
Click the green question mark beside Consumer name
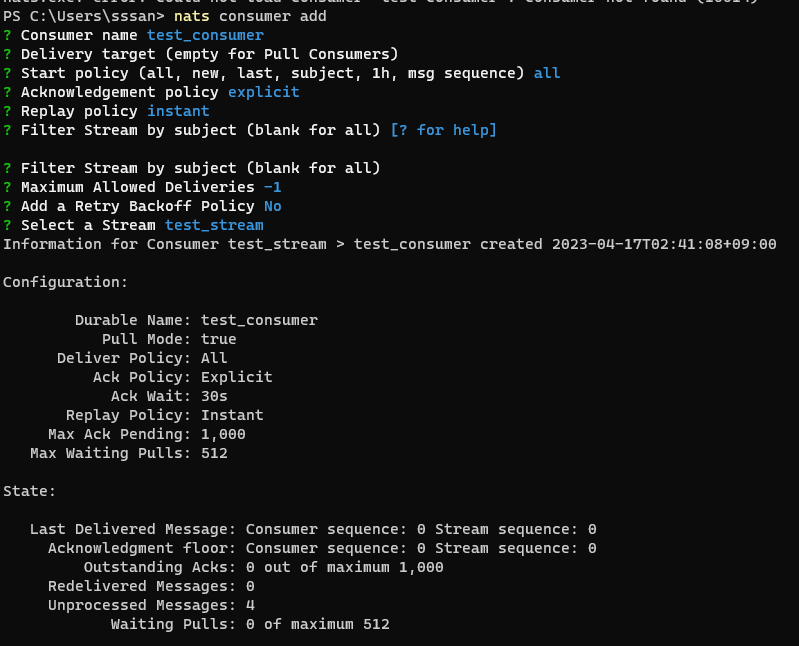click(7, 36)
